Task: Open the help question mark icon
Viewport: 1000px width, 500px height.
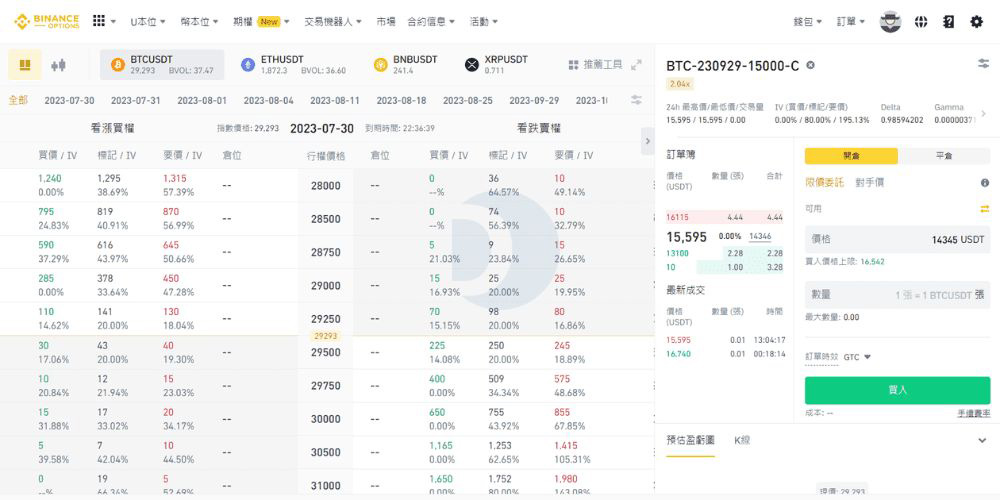Action: pos(949,22)
